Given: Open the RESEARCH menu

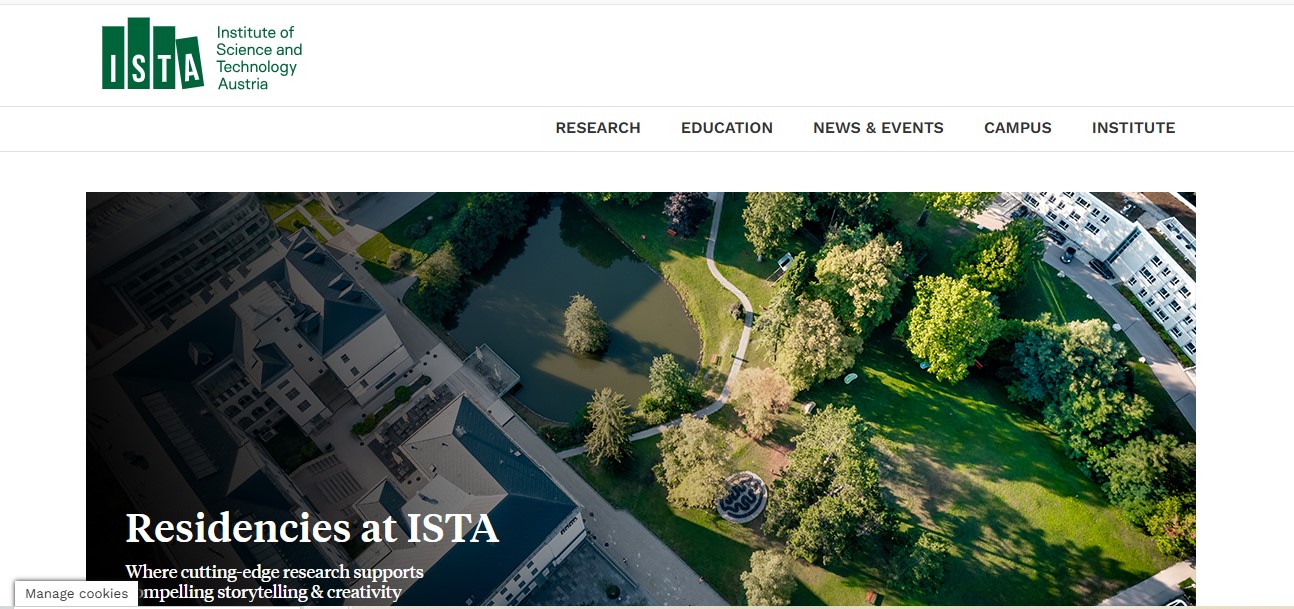Looking at the screenshot, I should pos(597,128).
